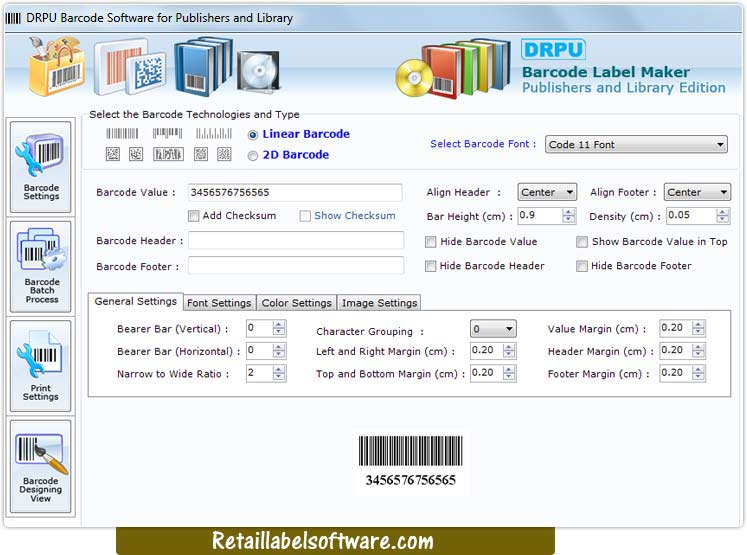747x555 pixels.
Task: Click the fourth 2D barcode sample icon
Action: (201, 154)
